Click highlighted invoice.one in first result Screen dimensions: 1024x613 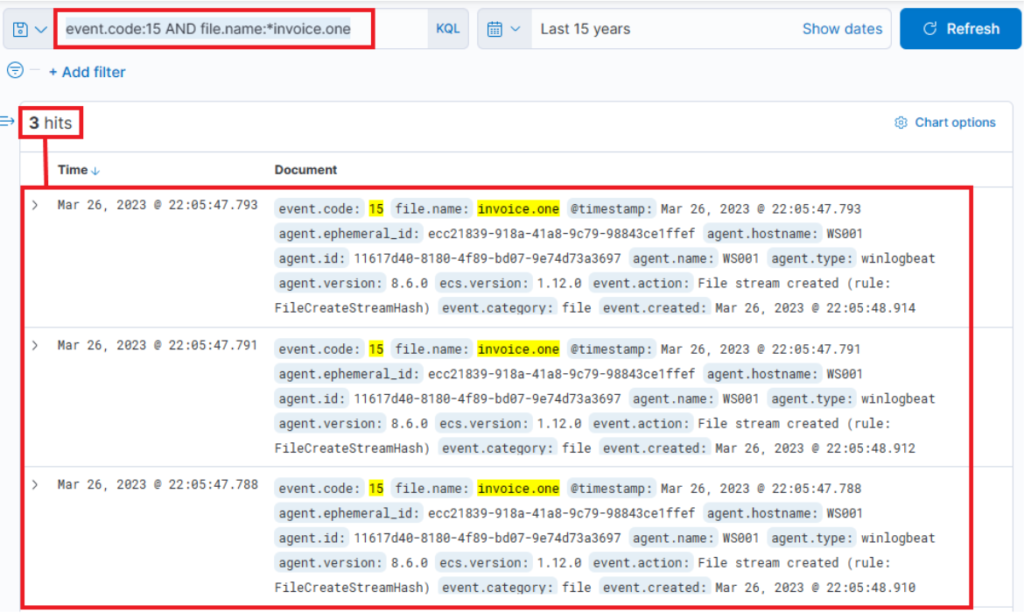[x=518, y=209]
